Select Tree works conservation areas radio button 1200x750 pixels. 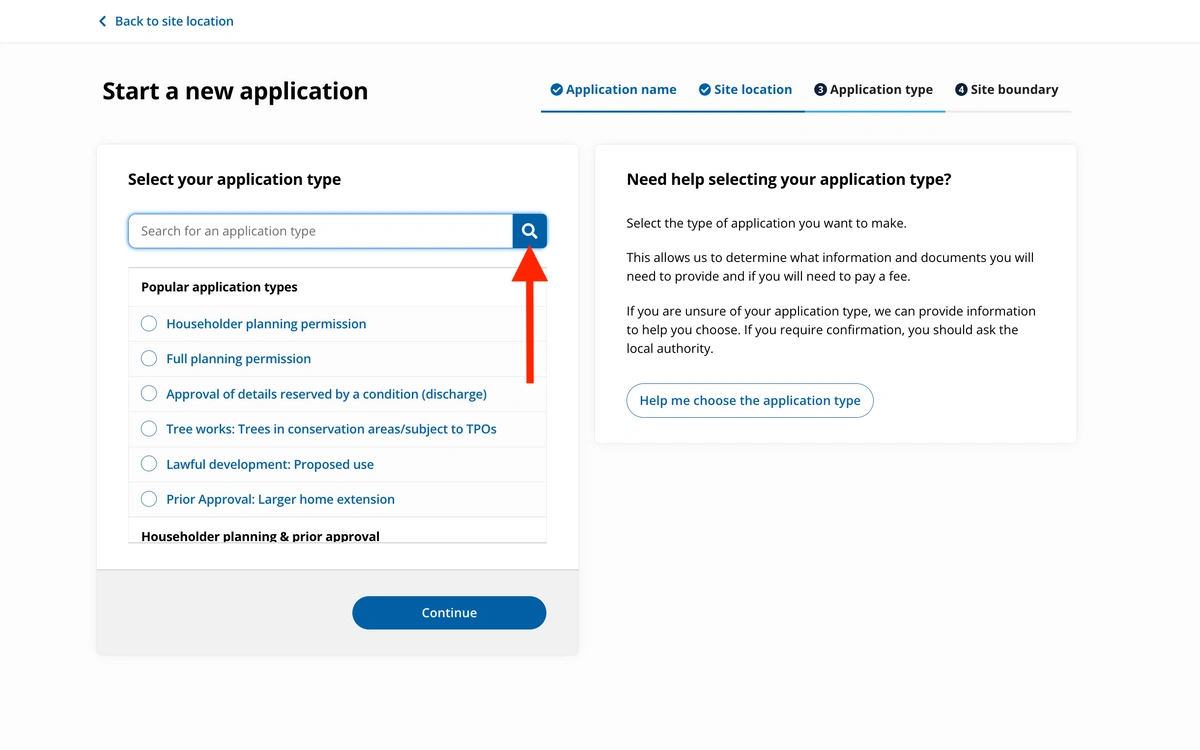tap(149, 428)
